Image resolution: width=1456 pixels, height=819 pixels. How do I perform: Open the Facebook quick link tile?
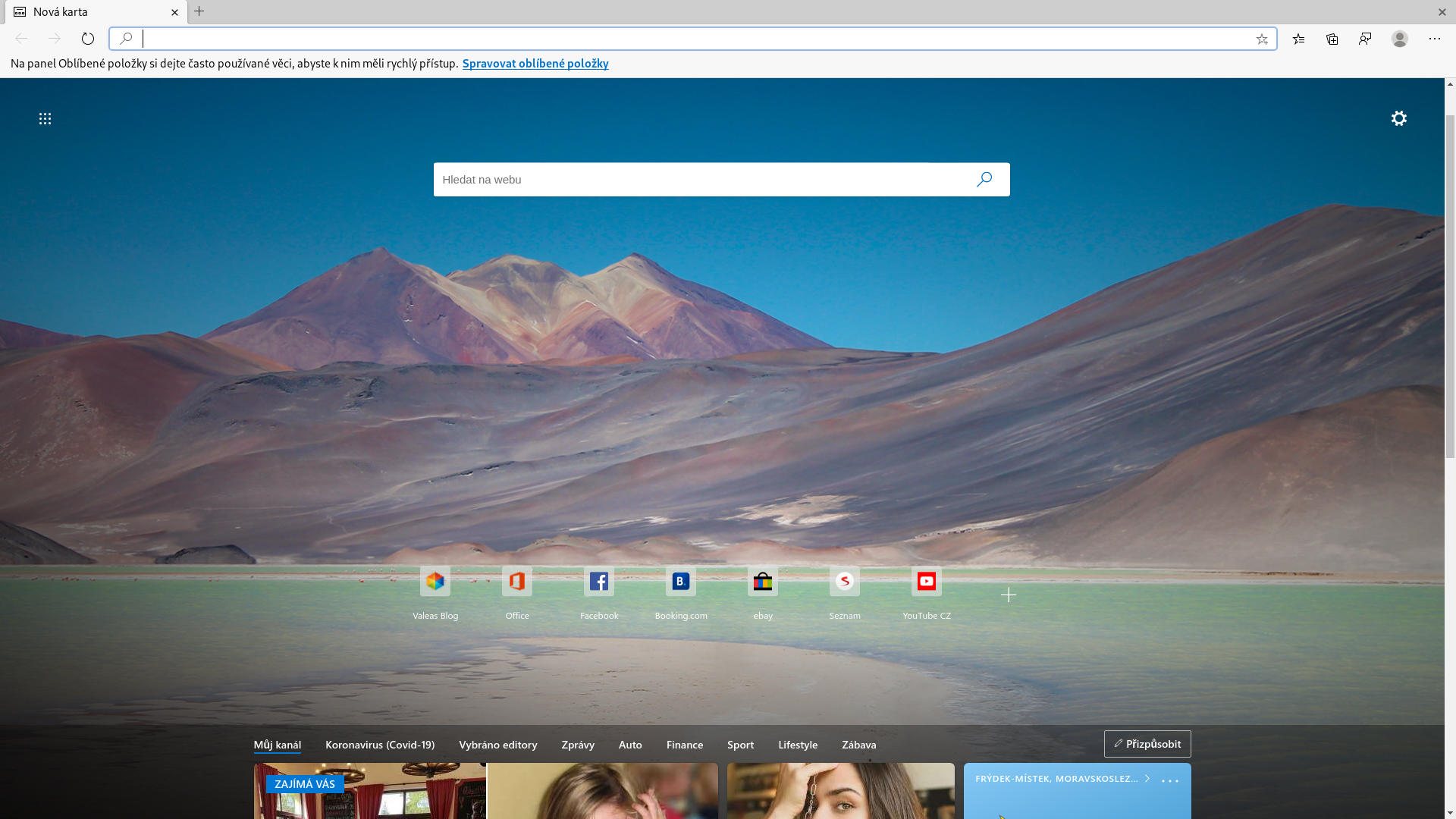[599, 594]
